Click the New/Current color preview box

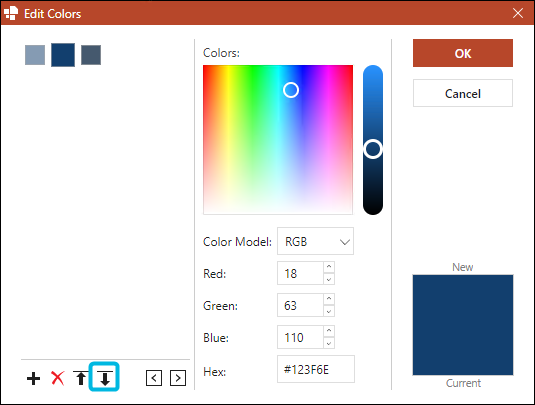(463, 325)
